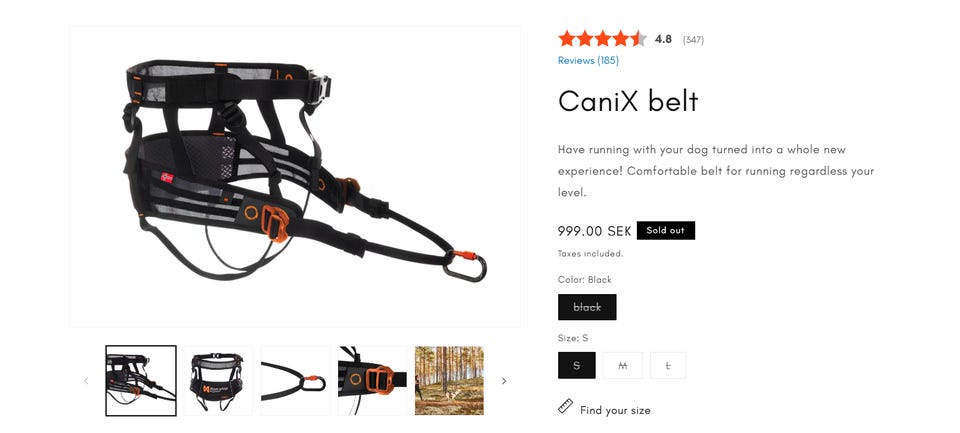Show next thumbnails with right arrow

point(504,381)
